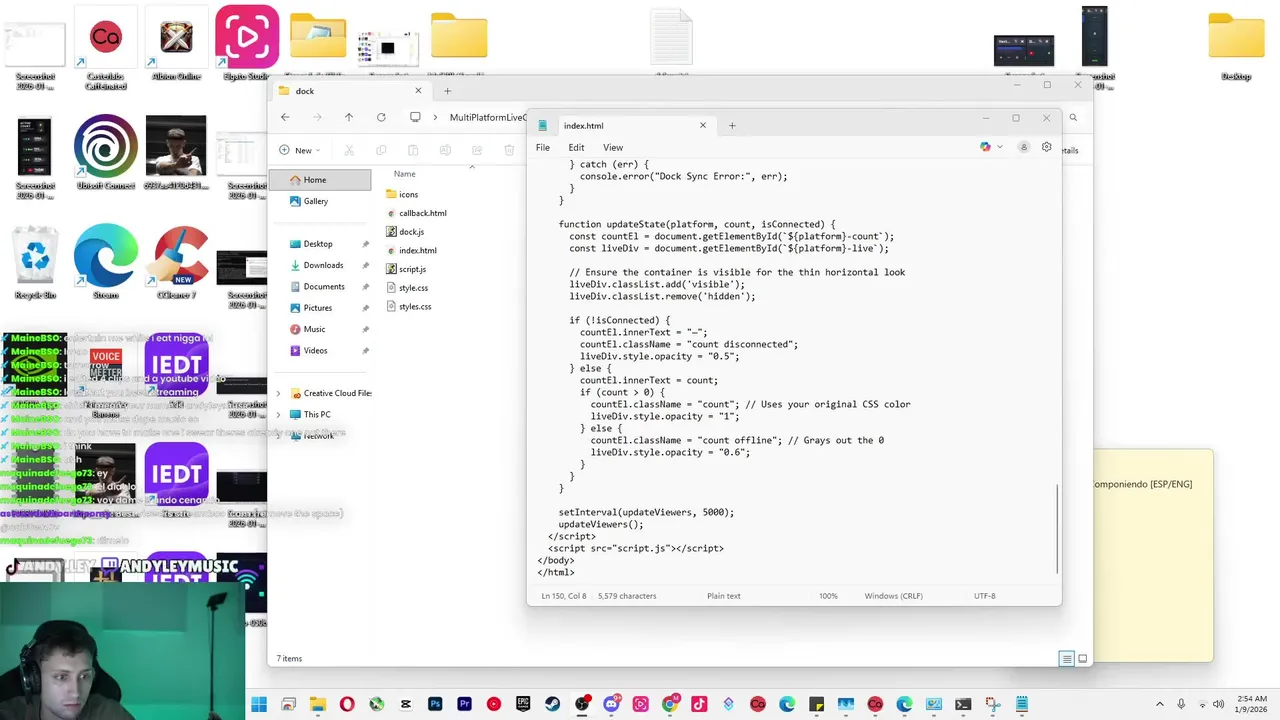Open Videos in Explorer quick access
Image resolution: width=1280 pixels, height=720 pixels.
pyautogui.click(x=320, y=350)
